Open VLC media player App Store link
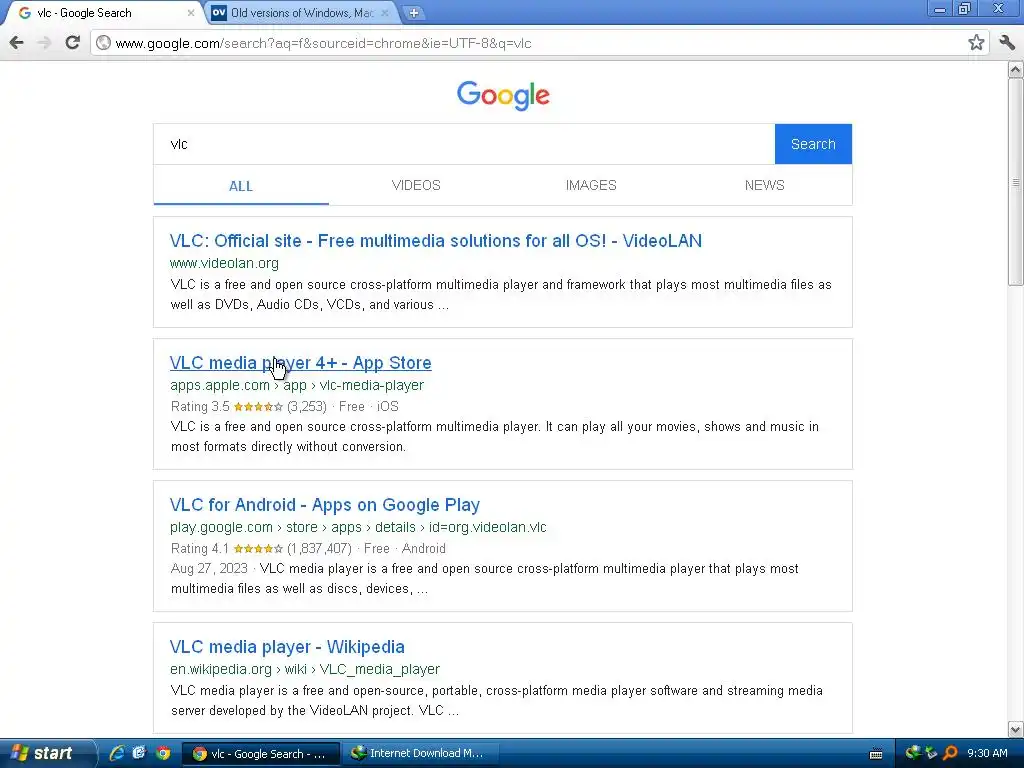 [x=300, y=363]
